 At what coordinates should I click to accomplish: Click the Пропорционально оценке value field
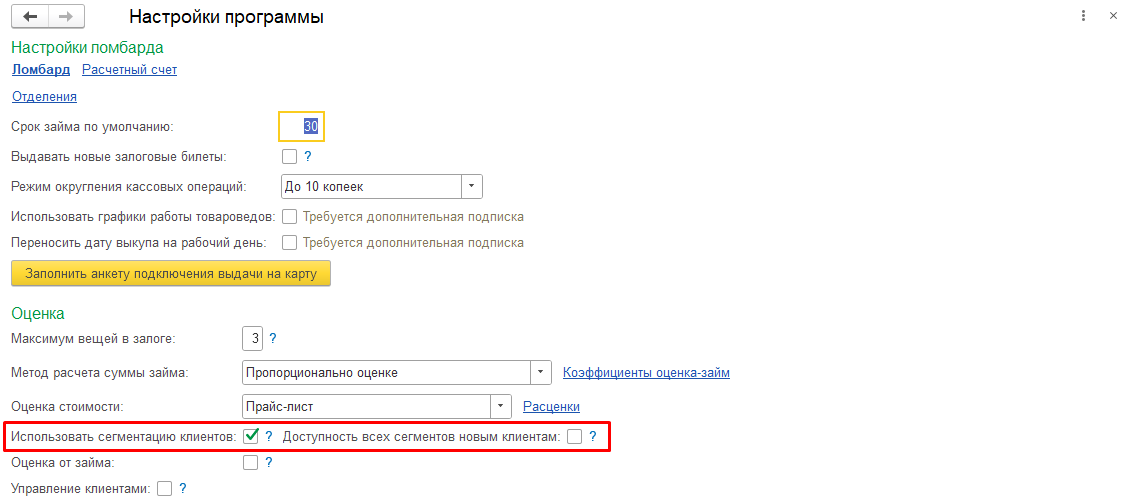386,372
